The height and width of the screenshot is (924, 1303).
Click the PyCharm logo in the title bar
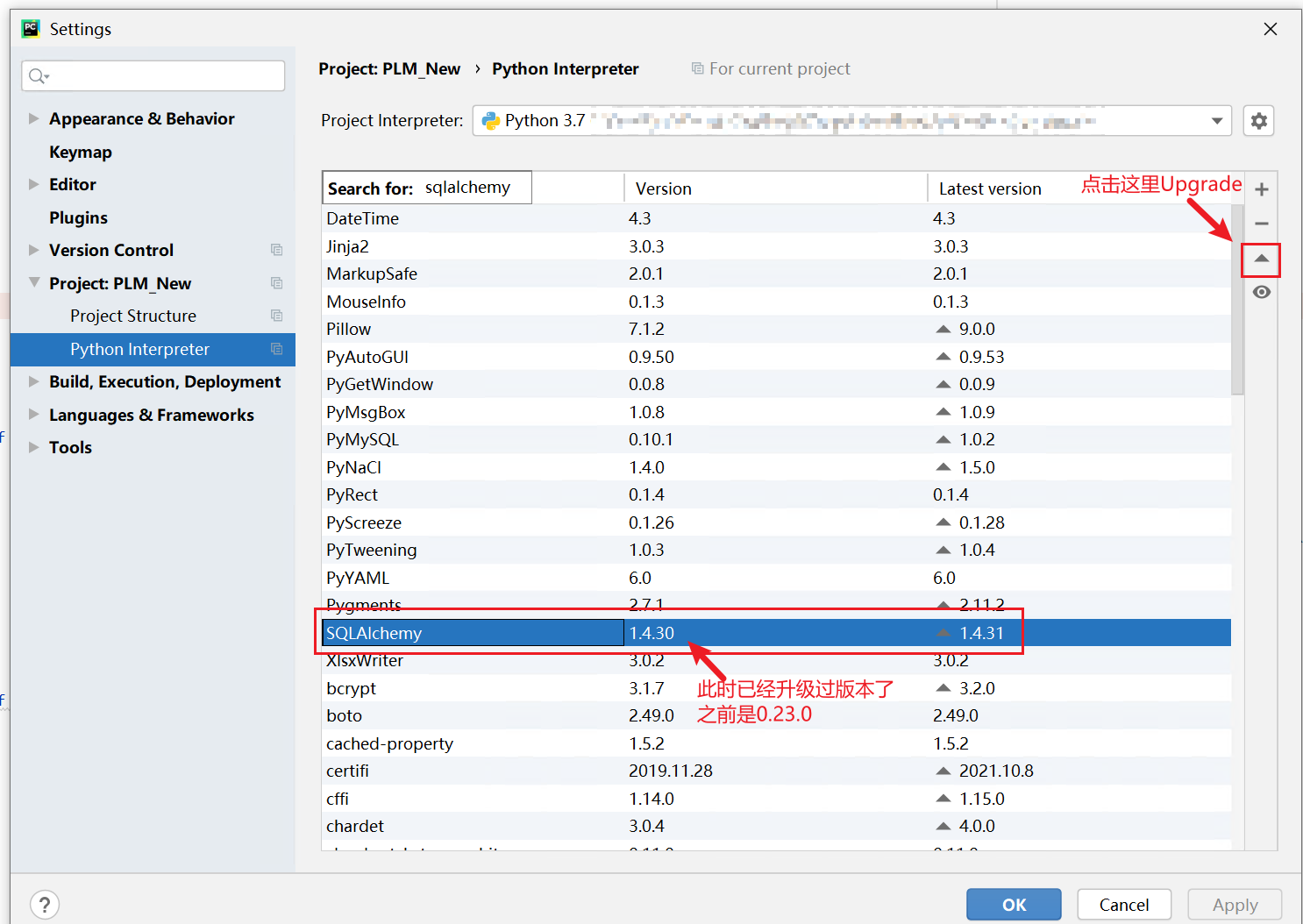[31, 29]
